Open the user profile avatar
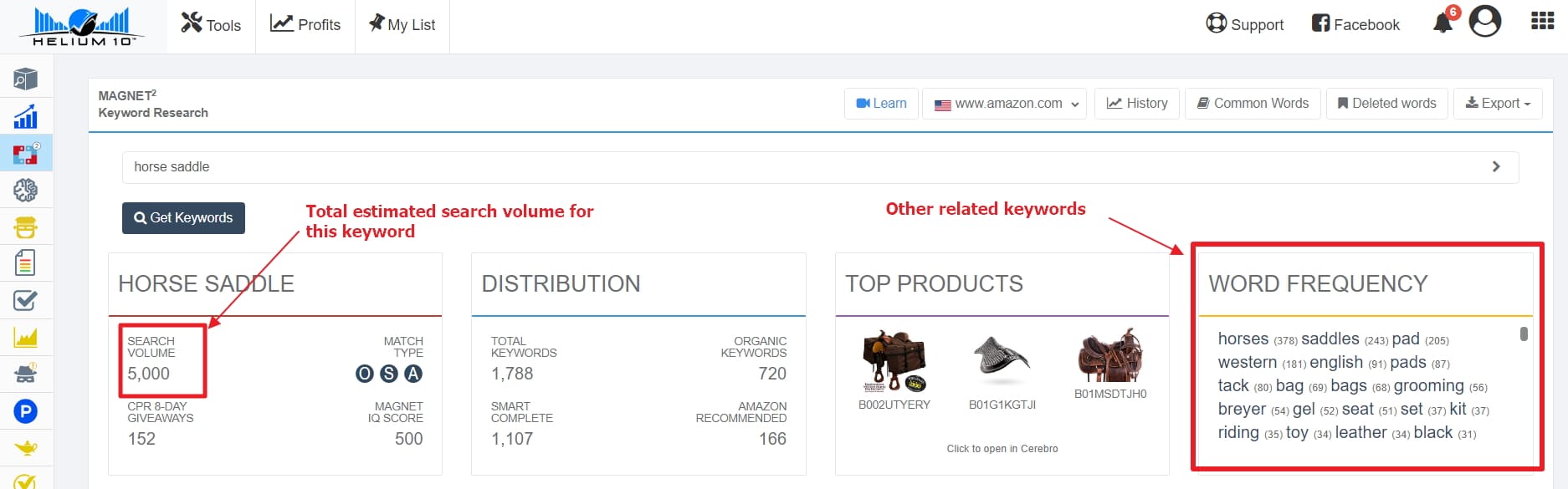The image size is (1568, 489). point(1485,22)
